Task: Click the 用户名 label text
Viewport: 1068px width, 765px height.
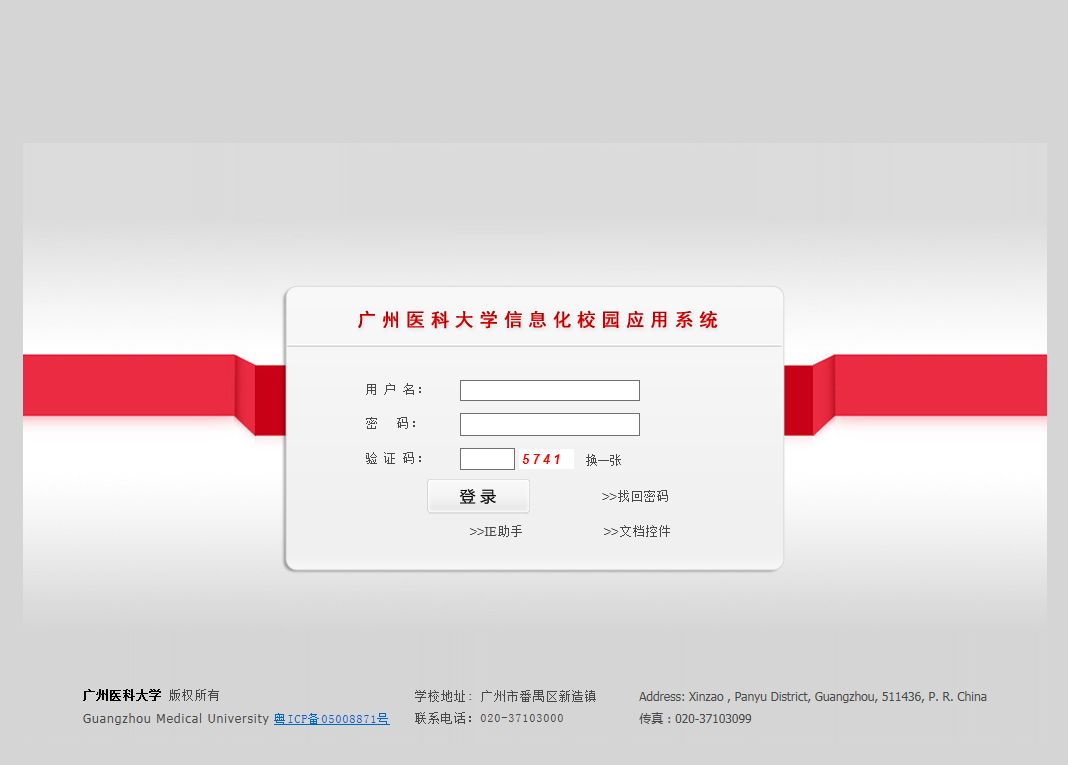Action: click(394, 390)
